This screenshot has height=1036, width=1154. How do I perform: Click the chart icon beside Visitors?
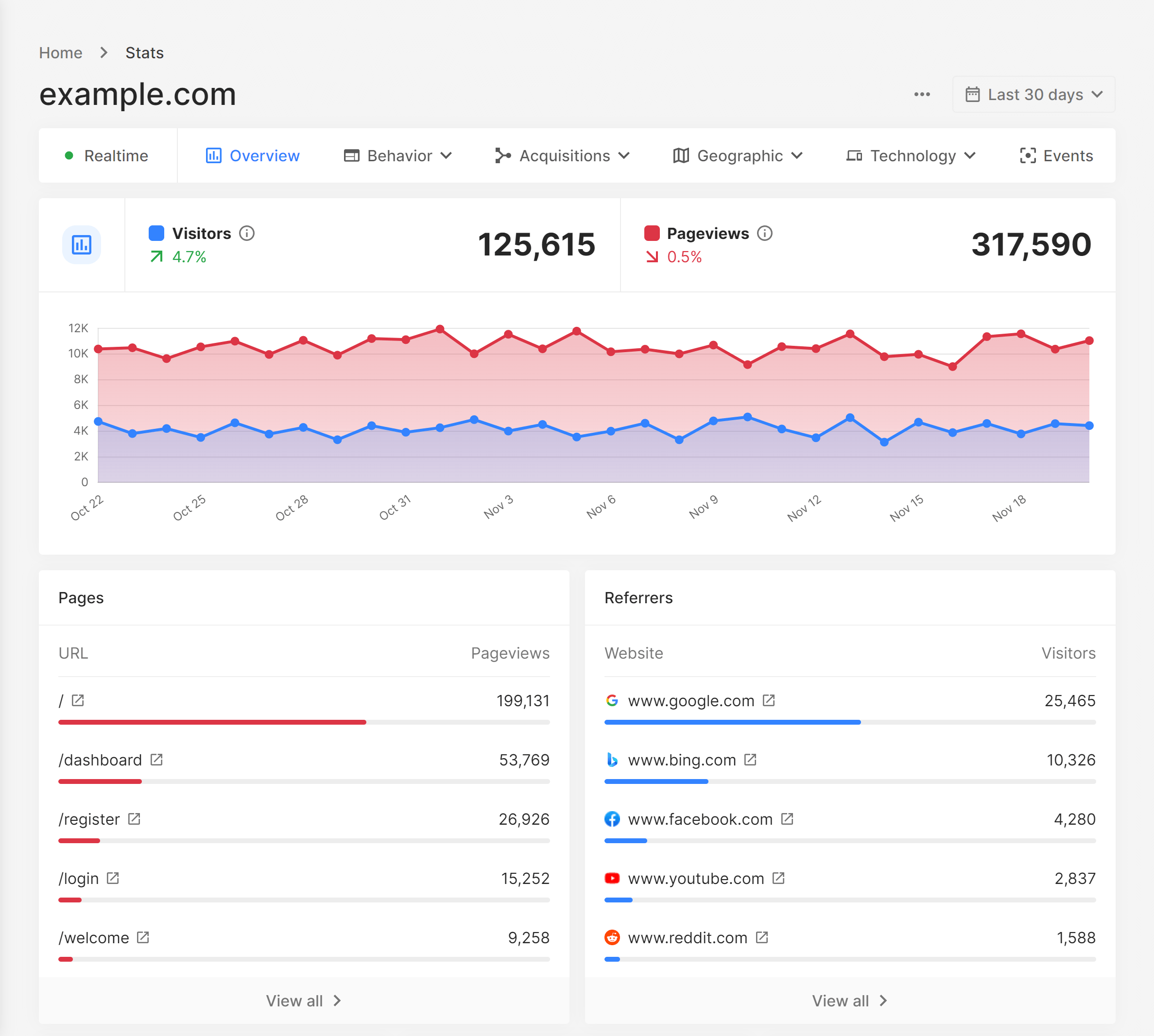tap(82, 245)
